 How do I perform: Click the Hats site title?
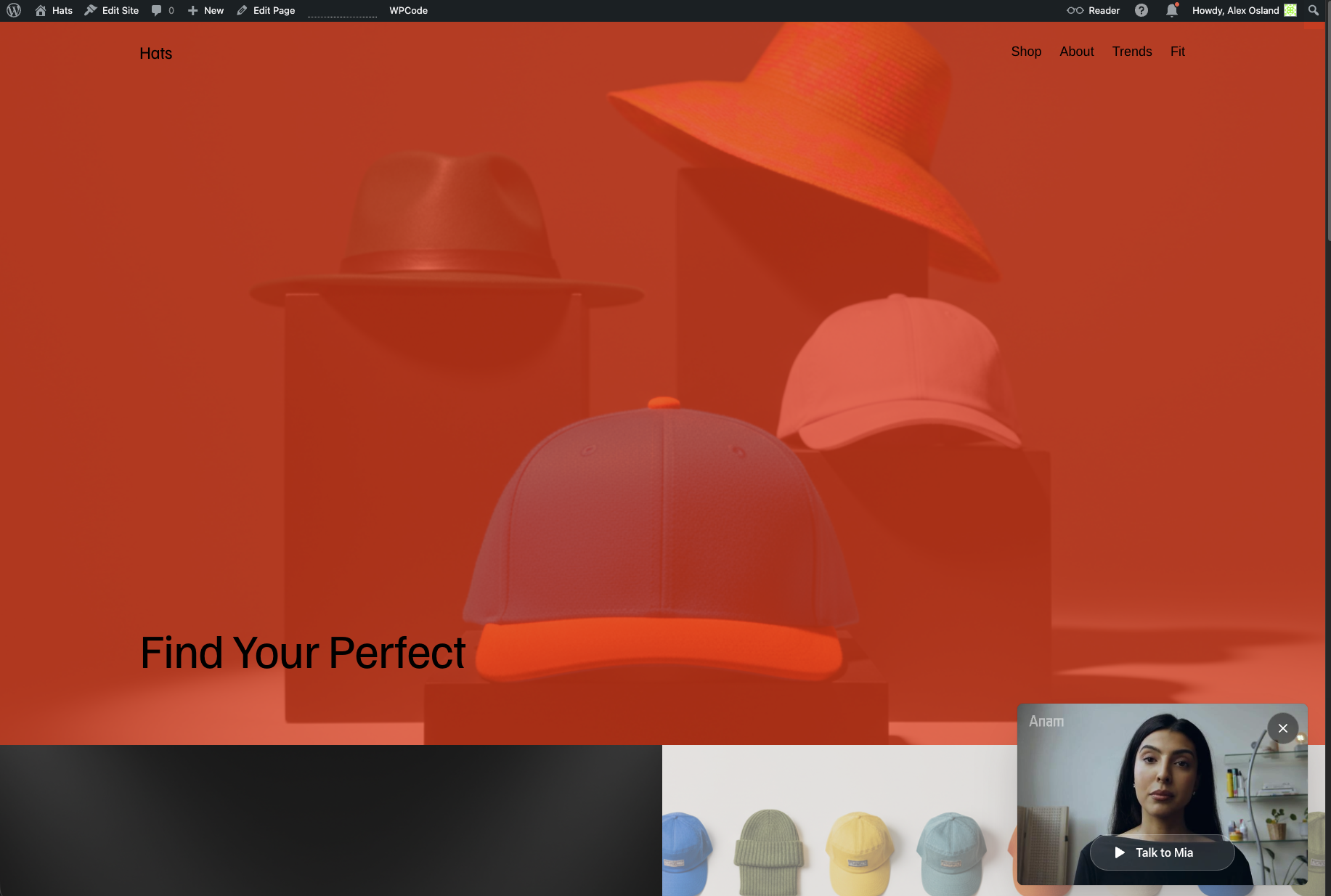click(155, 53)
